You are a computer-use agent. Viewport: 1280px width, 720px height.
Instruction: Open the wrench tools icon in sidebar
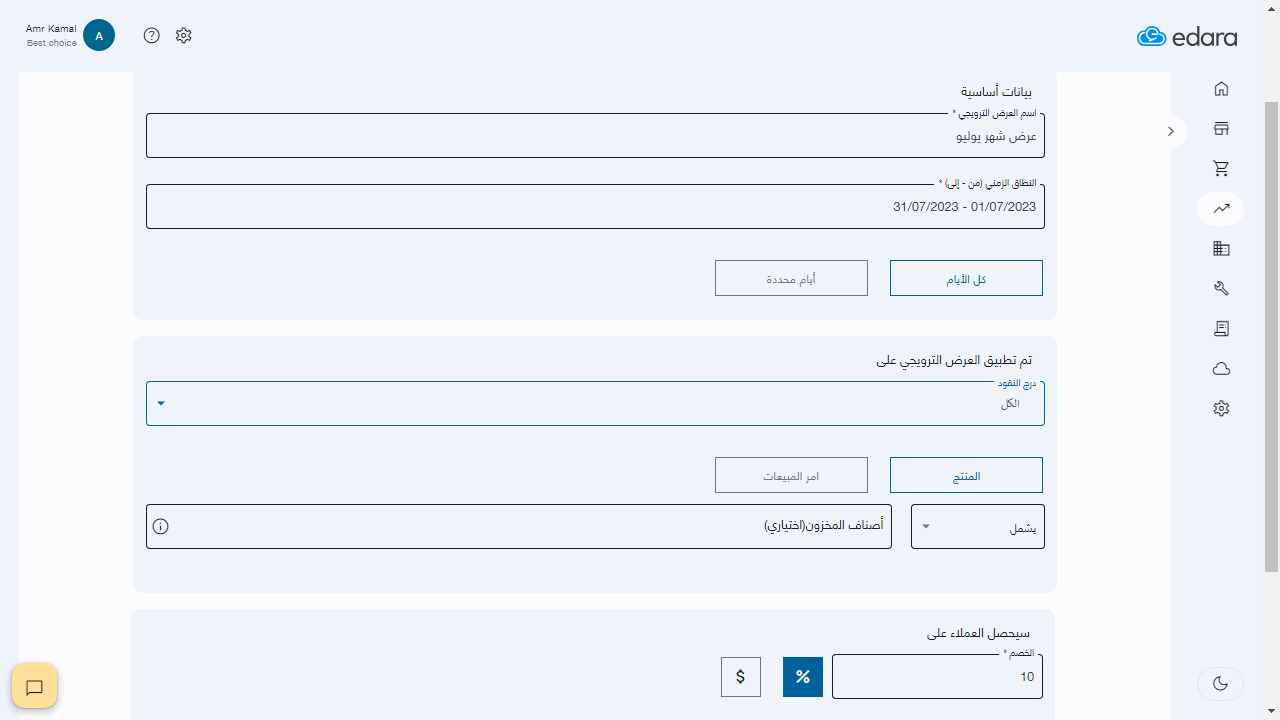pyautogui.click(x=1220, y=289)
